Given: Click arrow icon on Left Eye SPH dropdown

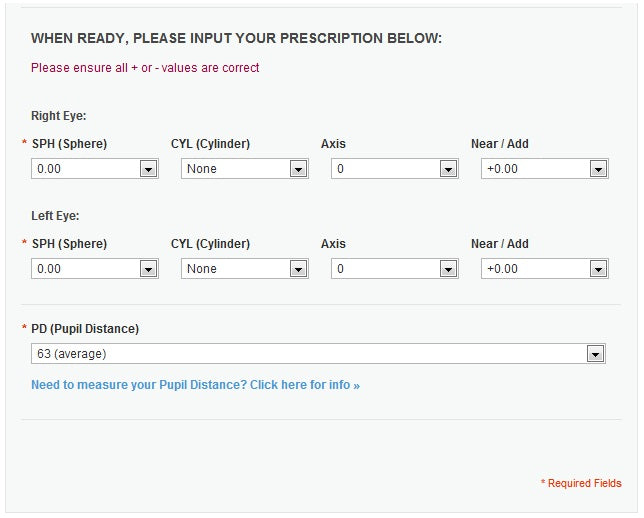Looking at the screenshot, I should [x=148, y=269].
